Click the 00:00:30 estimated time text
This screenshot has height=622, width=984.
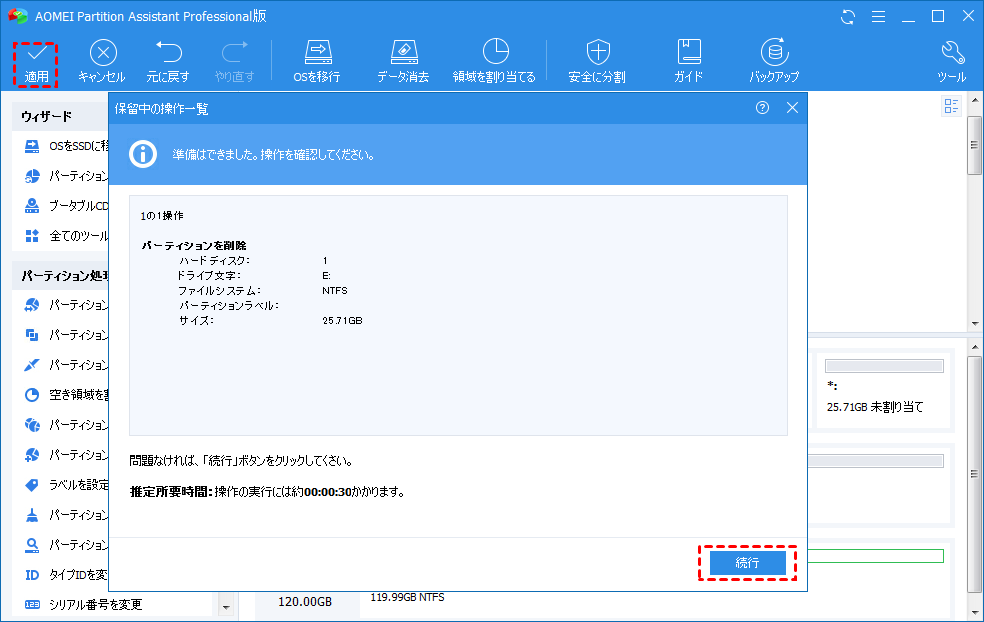click(x=328, y=492)
